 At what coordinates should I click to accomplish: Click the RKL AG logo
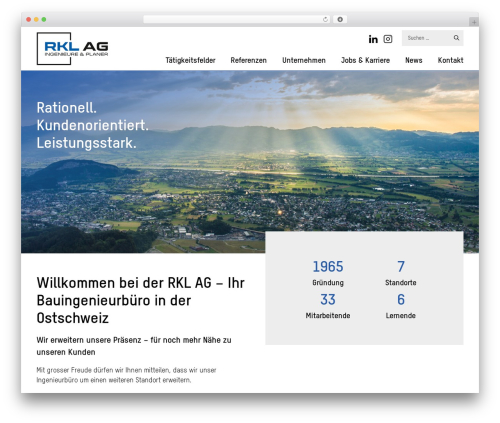pos(72,48)
